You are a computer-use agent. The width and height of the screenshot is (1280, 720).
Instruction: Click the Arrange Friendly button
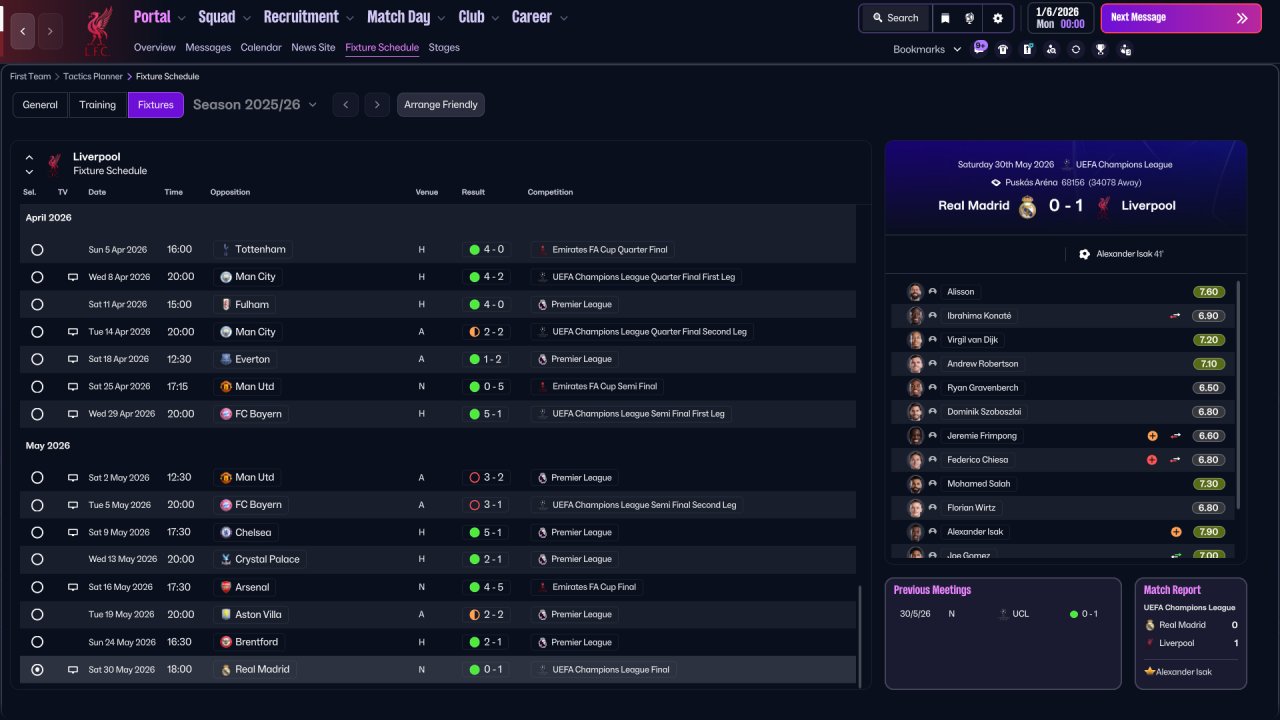[x=441, y=105]
